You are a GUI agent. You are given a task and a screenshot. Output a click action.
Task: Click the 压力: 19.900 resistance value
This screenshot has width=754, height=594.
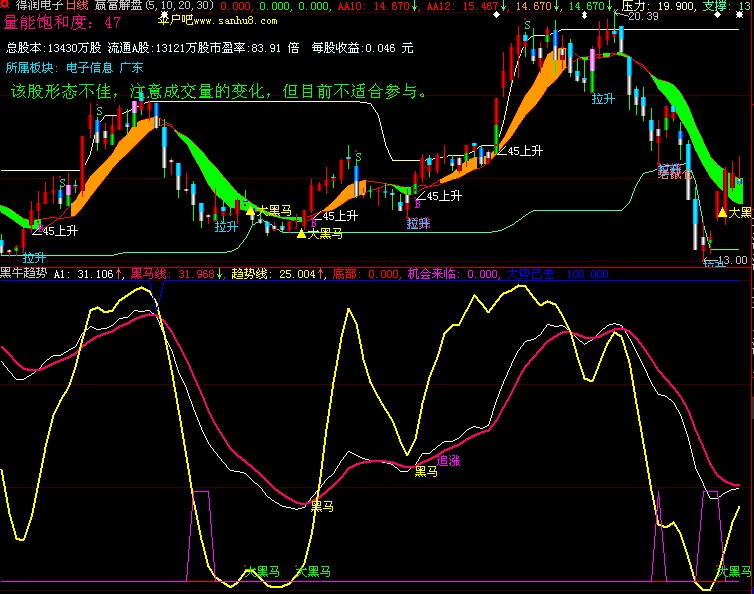(658, 6)
